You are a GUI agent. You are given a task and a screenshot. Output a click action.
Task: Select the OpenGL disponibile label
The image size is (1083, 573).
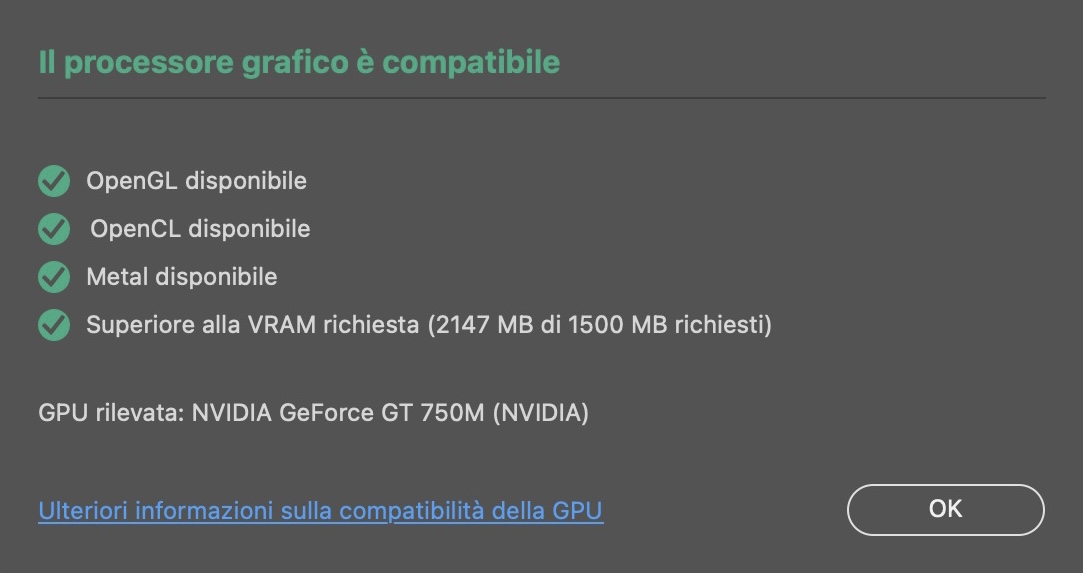click(x=196, y=181)
